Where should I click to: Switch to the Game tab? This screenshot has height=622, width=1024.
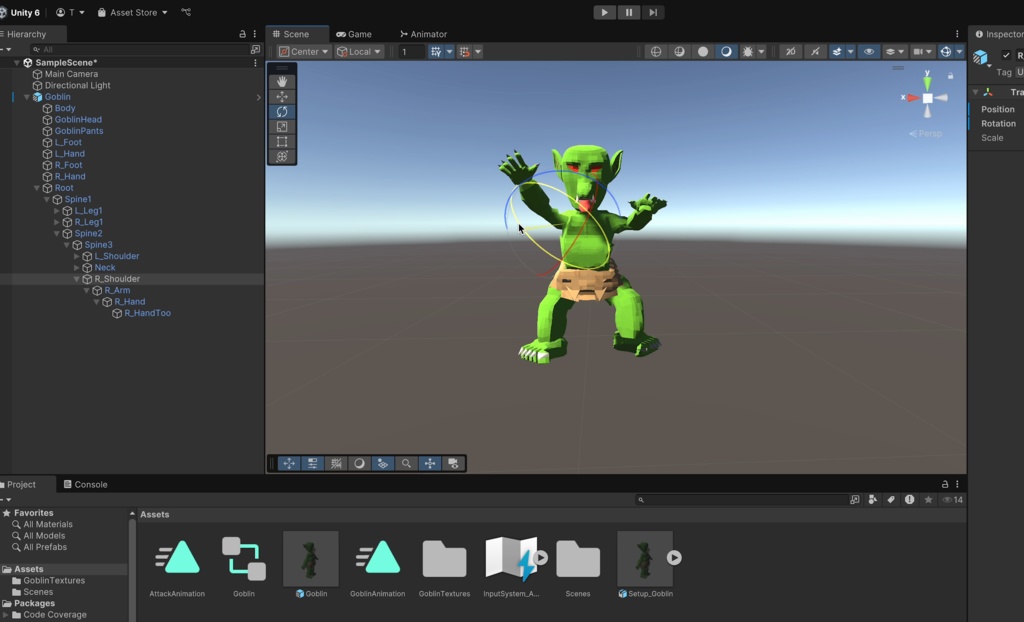click(356, 33)
